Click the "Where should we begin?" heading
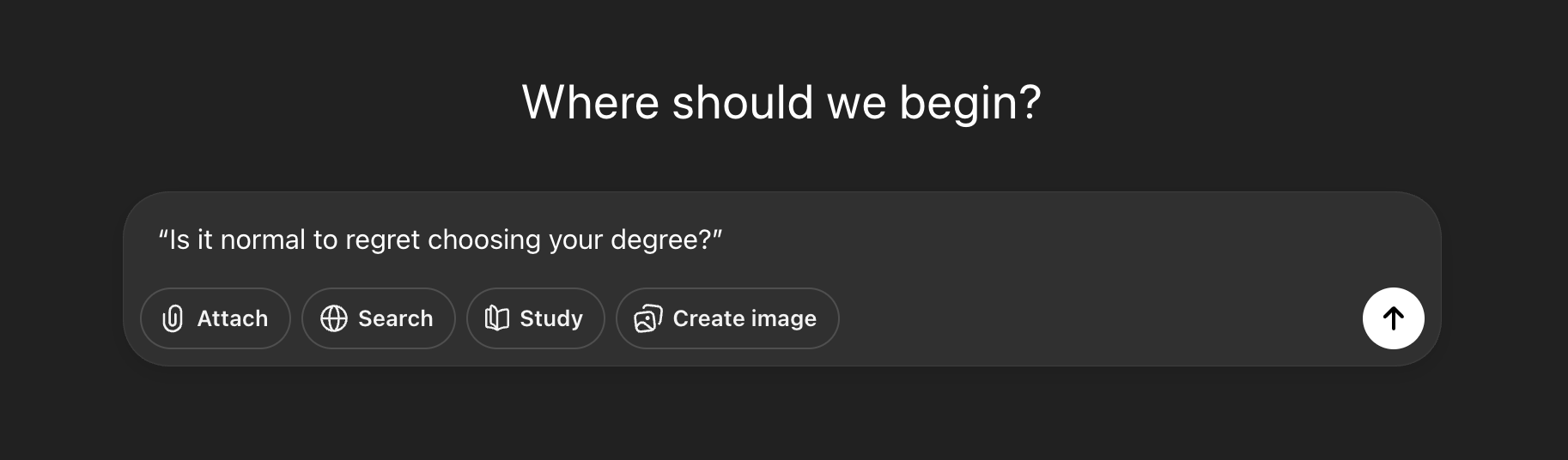 coord(781,103)
